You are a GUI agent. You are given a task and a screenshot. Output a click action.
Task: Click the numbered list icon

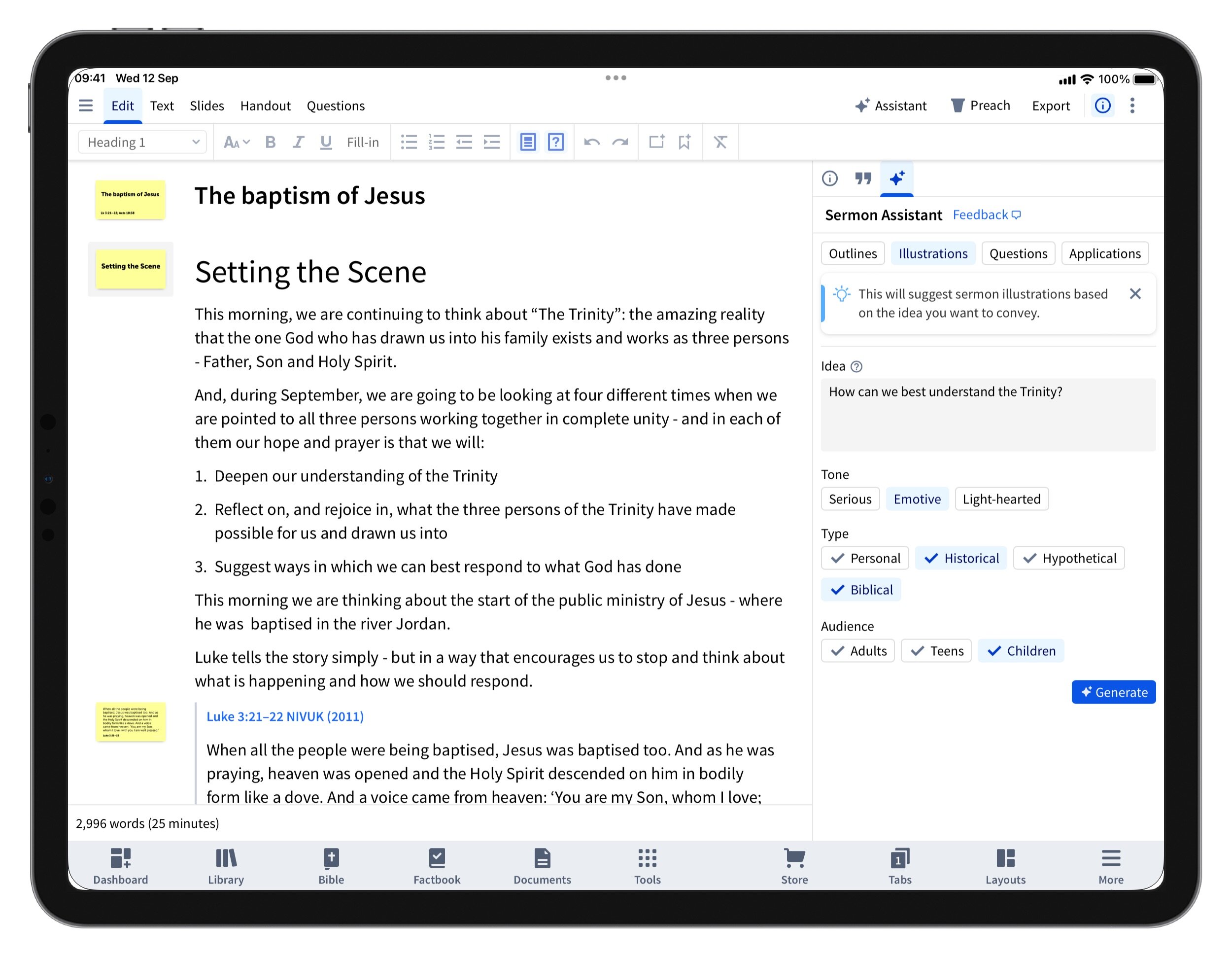click(436, 142)
